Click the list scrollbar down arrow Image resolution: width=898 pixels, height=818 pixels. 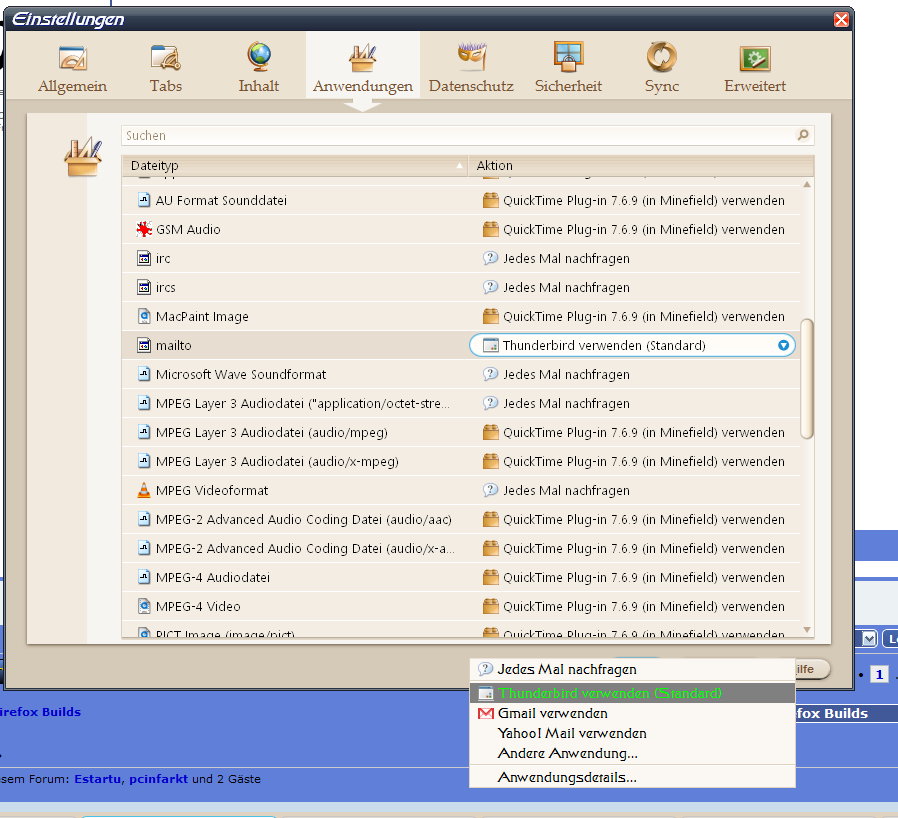[x=807, y=630]
